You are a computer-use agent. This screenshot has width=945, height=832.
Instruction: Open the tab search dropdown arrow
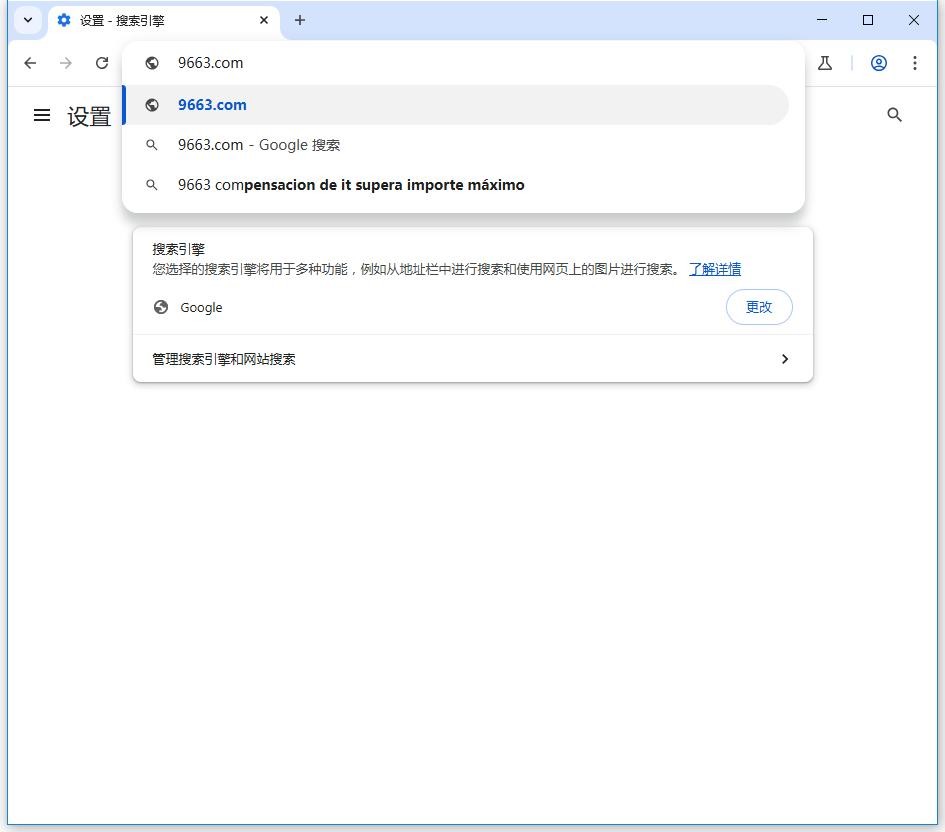[28, 20]
